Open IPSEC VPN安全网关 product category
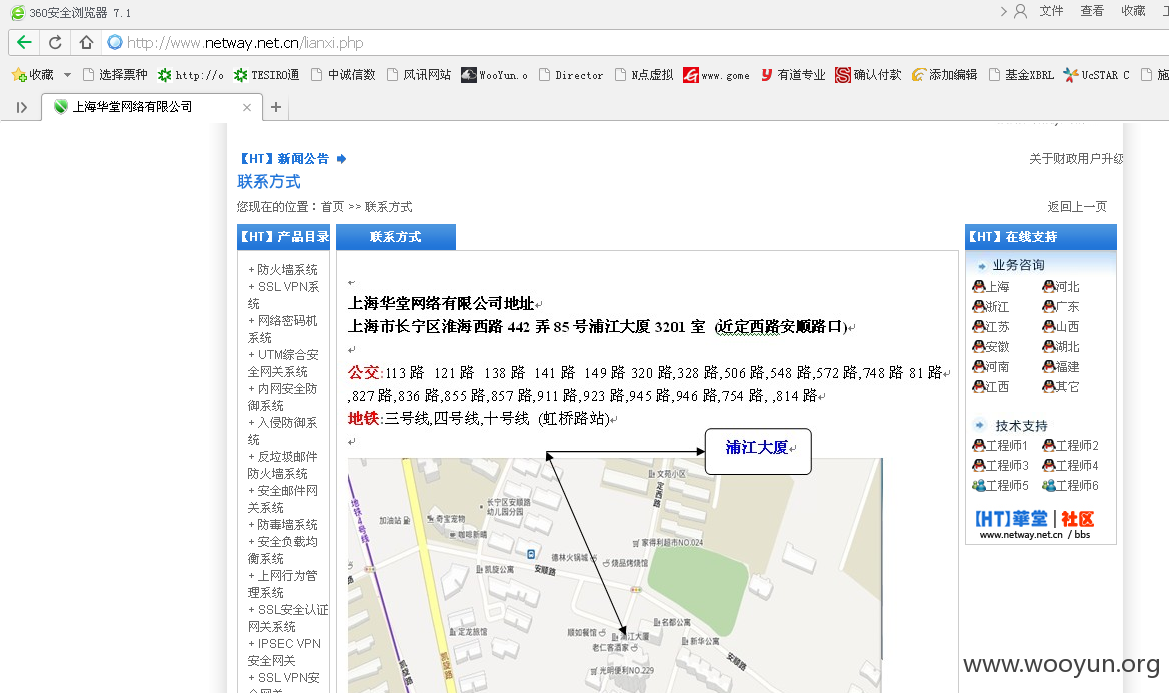Image resolution: width=1169 pixels, height=693 pixels. [x=284, y=652]
